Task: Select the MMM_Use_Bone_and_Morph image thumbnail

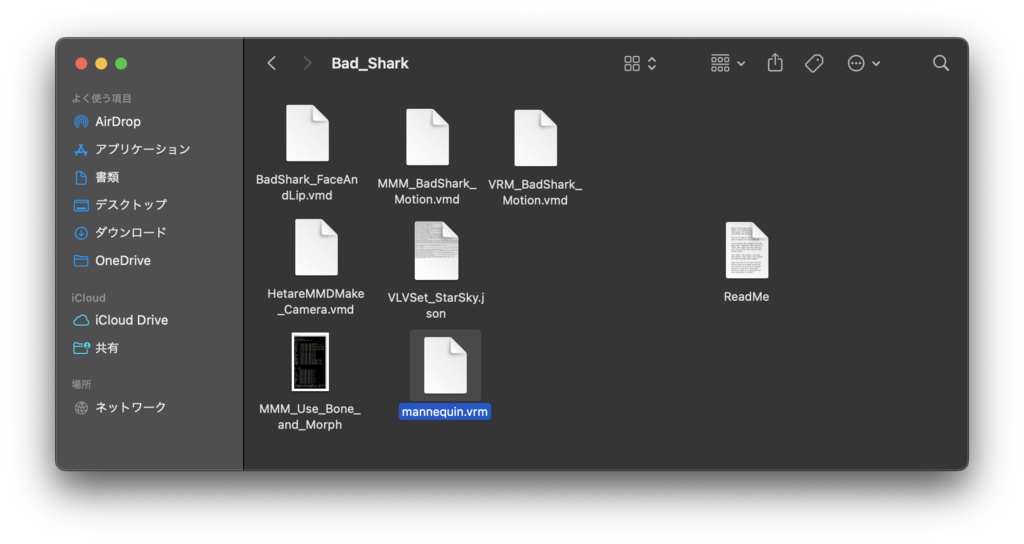Action: (x=310, y=362)
